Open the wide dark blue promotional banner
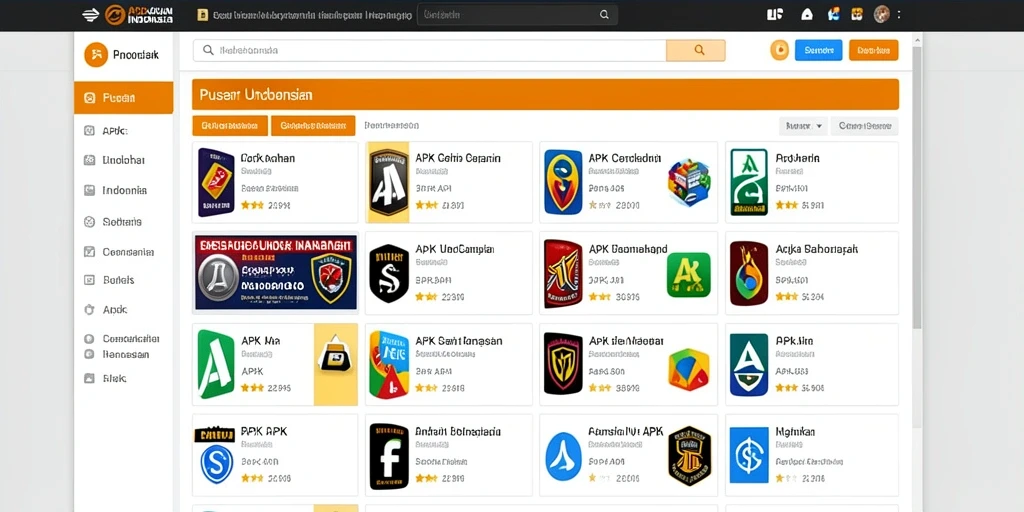 [x=275, y=272]
